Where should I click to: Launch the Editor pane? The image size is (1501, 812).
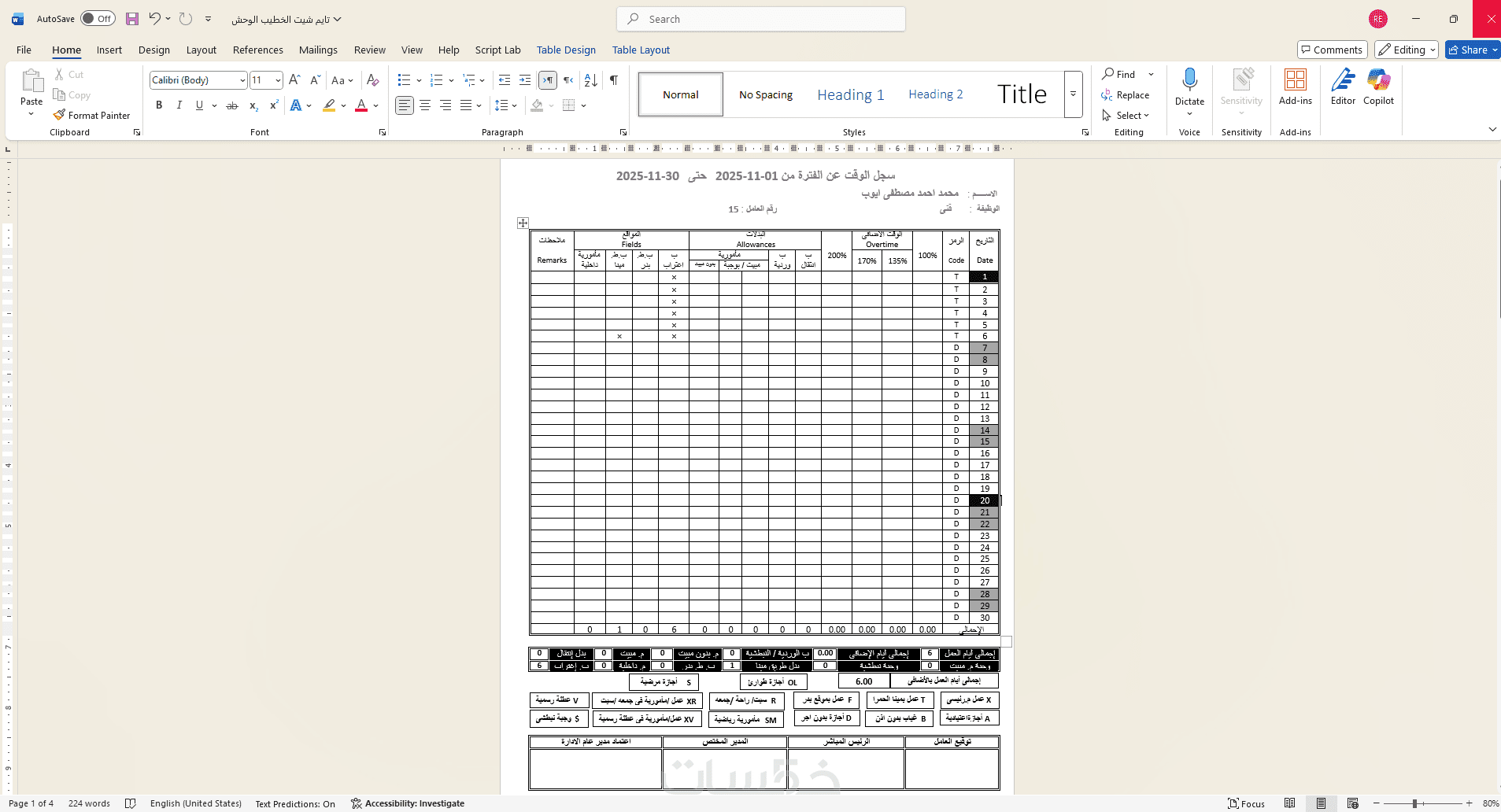click(x=1343, y=87)
